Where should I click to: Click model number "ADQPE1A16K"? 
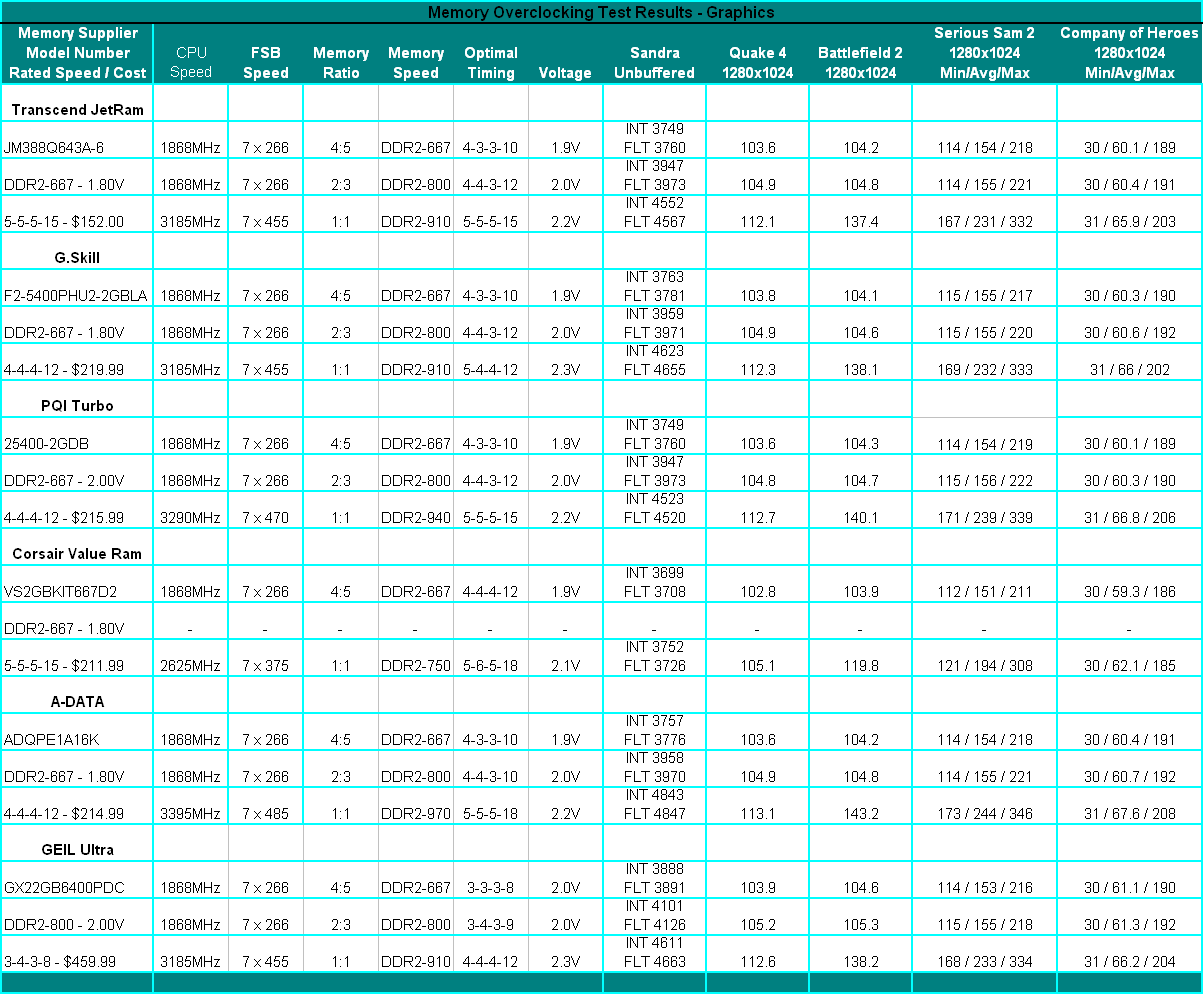click(52, 739)
